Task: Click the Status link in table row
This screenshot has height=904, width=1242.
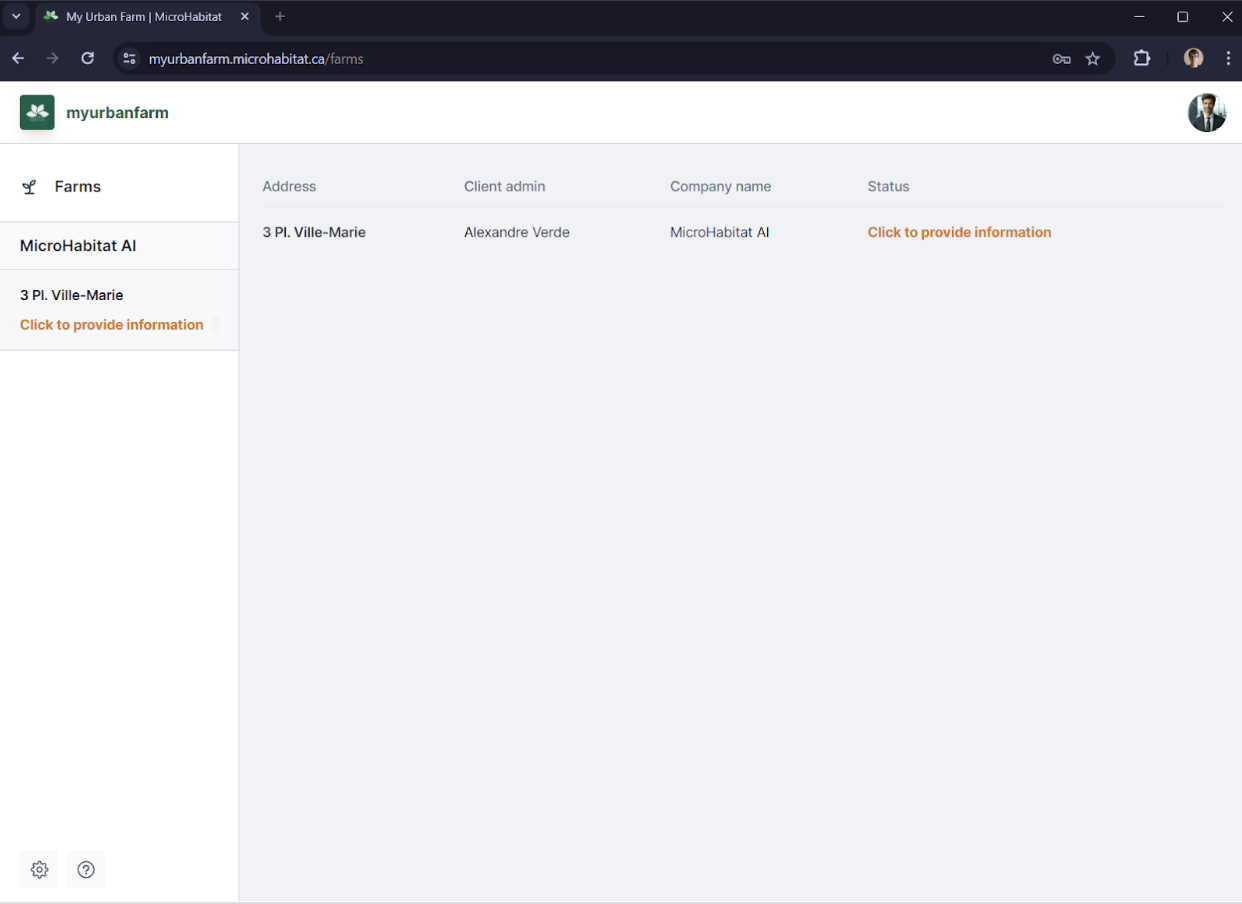Action: point(959,232)
